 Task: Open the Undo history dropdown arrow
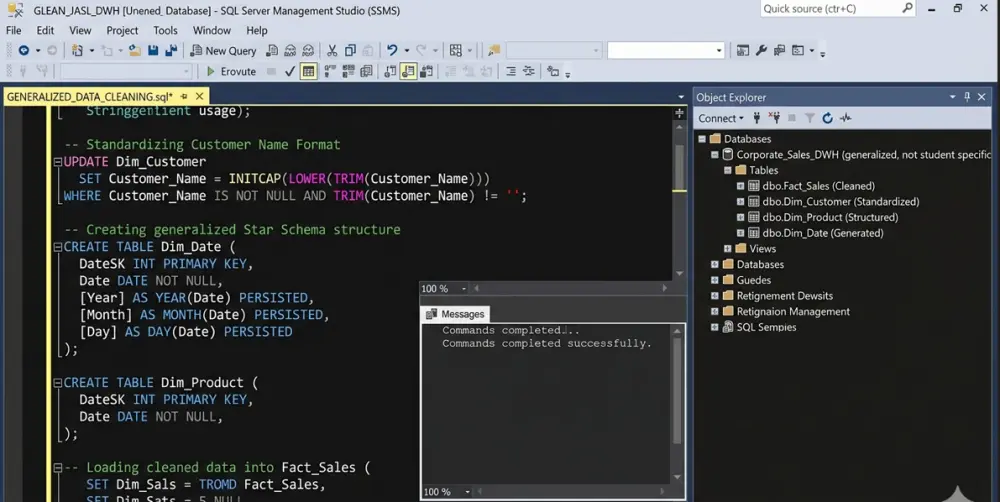tap(406, 50)
